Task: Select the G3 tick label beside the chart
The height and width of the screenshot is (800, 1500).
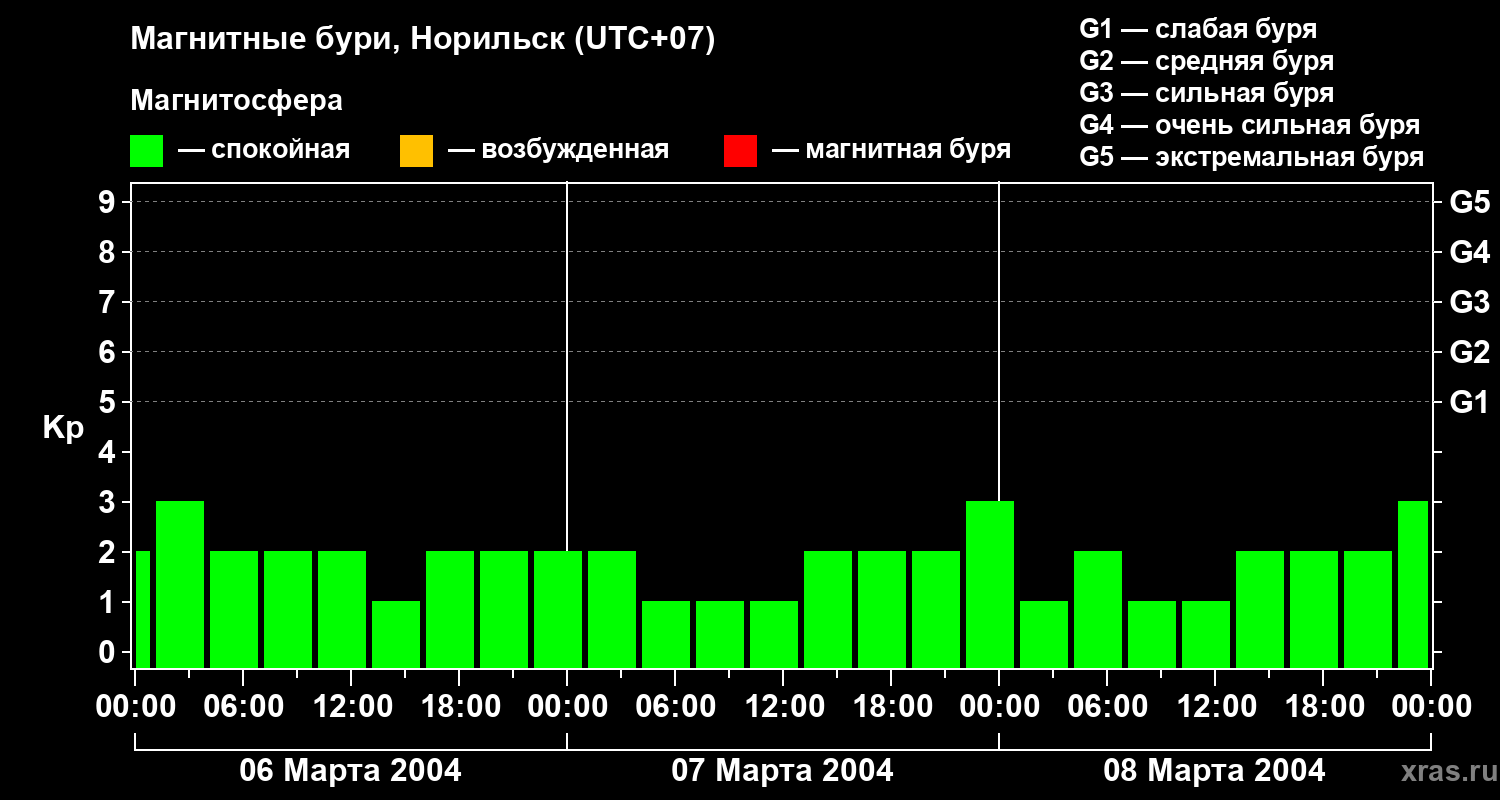Action: [x=1469, y=302]
